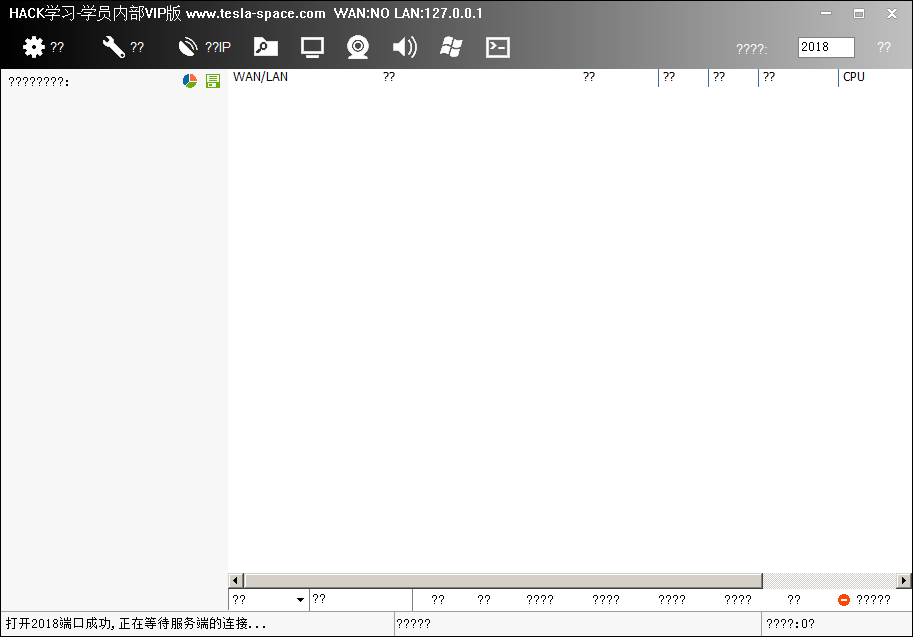Click the satellite dish IP icon

click(x=188, y=47)
